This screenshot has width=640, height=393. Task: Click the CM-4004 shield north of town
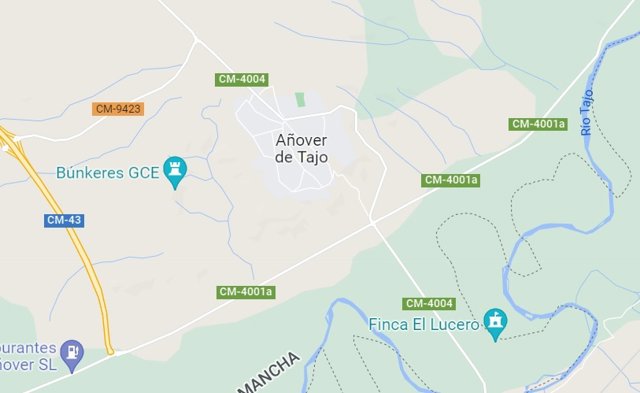pyautogui.click(x=242, y=79)
